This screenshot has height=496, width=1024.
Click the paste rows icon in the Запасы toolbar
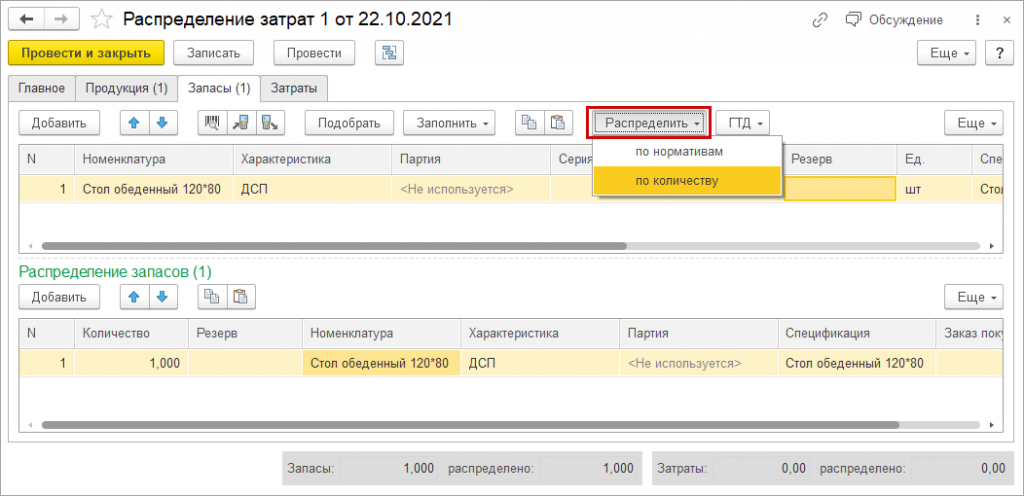point(557,123)
